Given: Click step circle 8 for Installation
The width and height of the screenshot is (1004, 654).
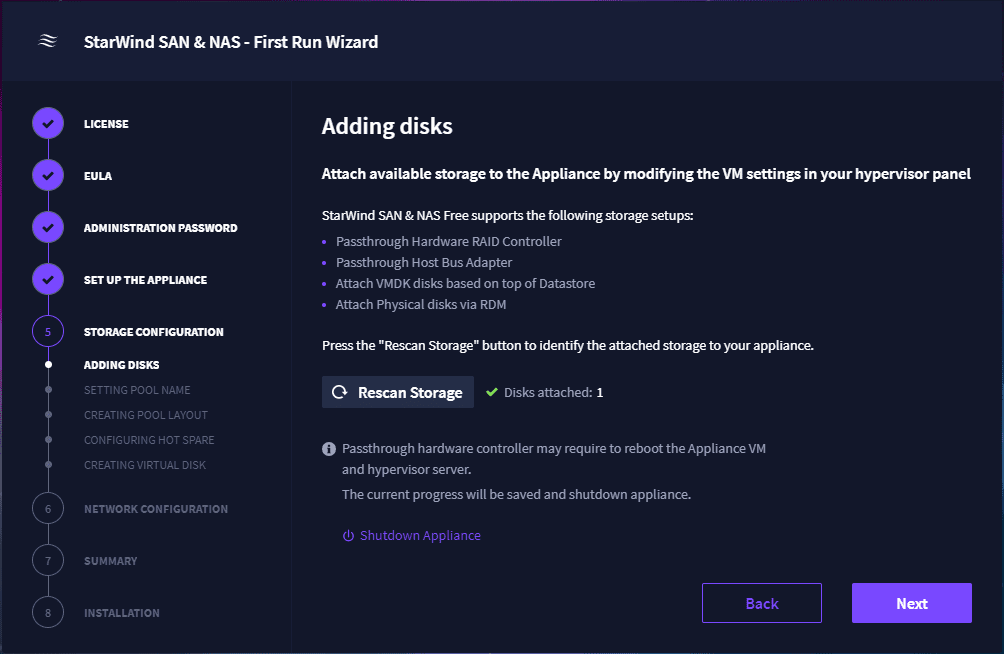Looking at the screenshot, I should [x=47, y=612].
